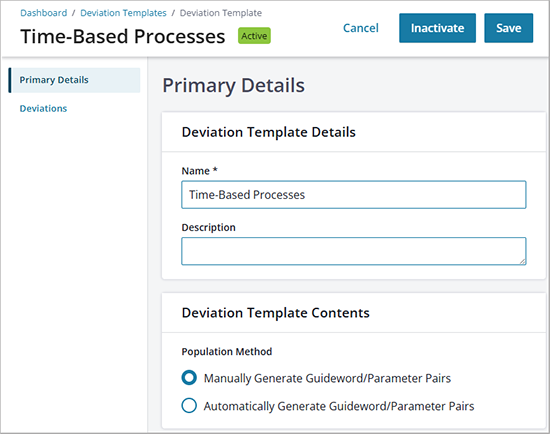
Task: Click the Primary Details main heading
Action: point(234,85)
